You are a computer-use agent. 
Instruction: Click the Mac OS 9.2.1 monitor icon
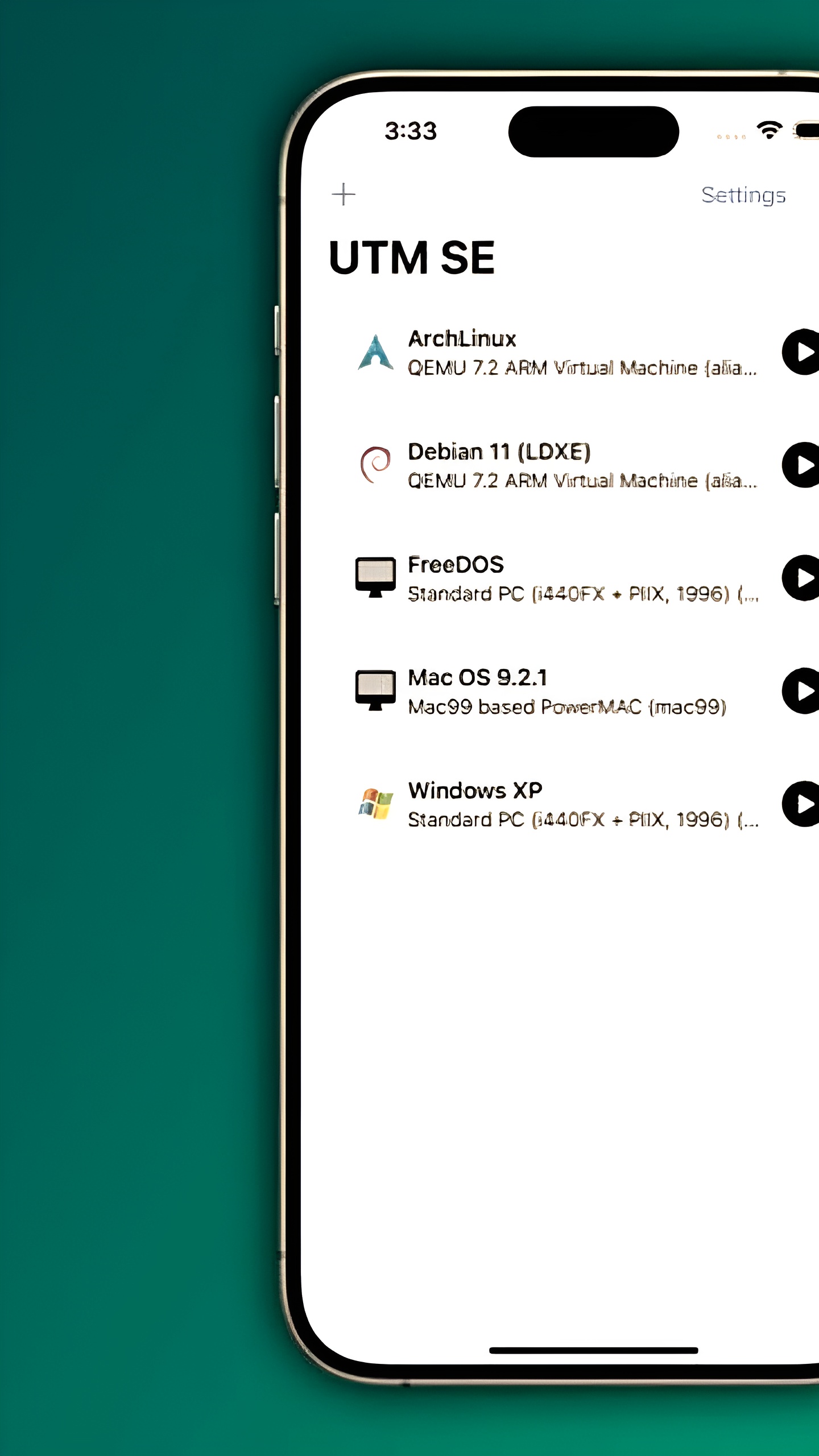click(375, 690)
